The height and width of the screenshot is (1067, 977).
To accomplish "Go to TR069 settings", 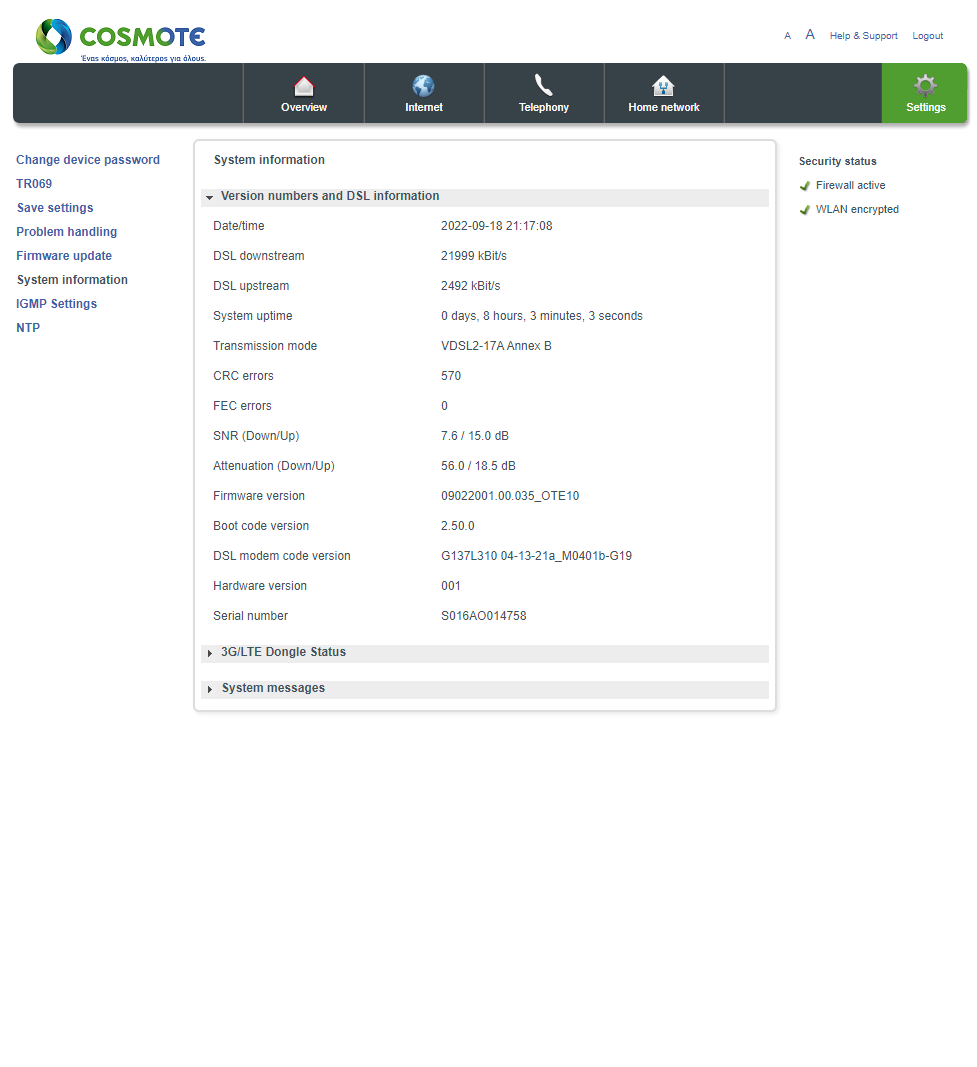I will pyautogui.click(x=34, y=184).
